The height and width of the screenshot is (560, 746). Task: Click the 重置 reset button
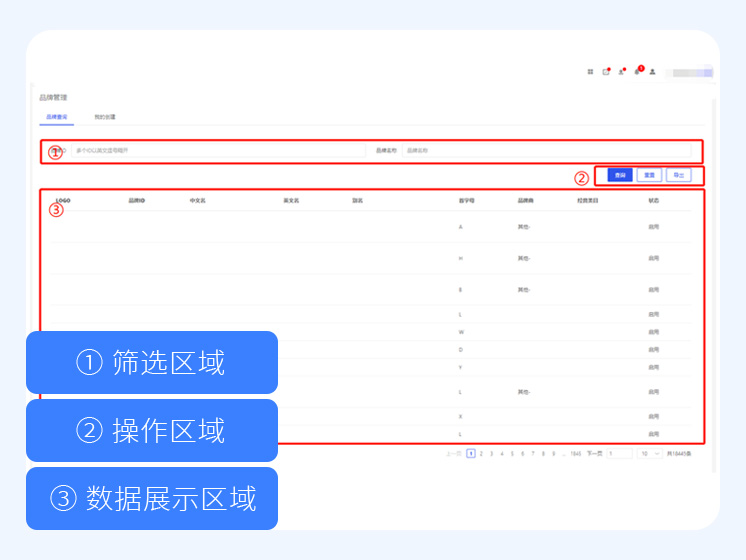coord(649,175)
